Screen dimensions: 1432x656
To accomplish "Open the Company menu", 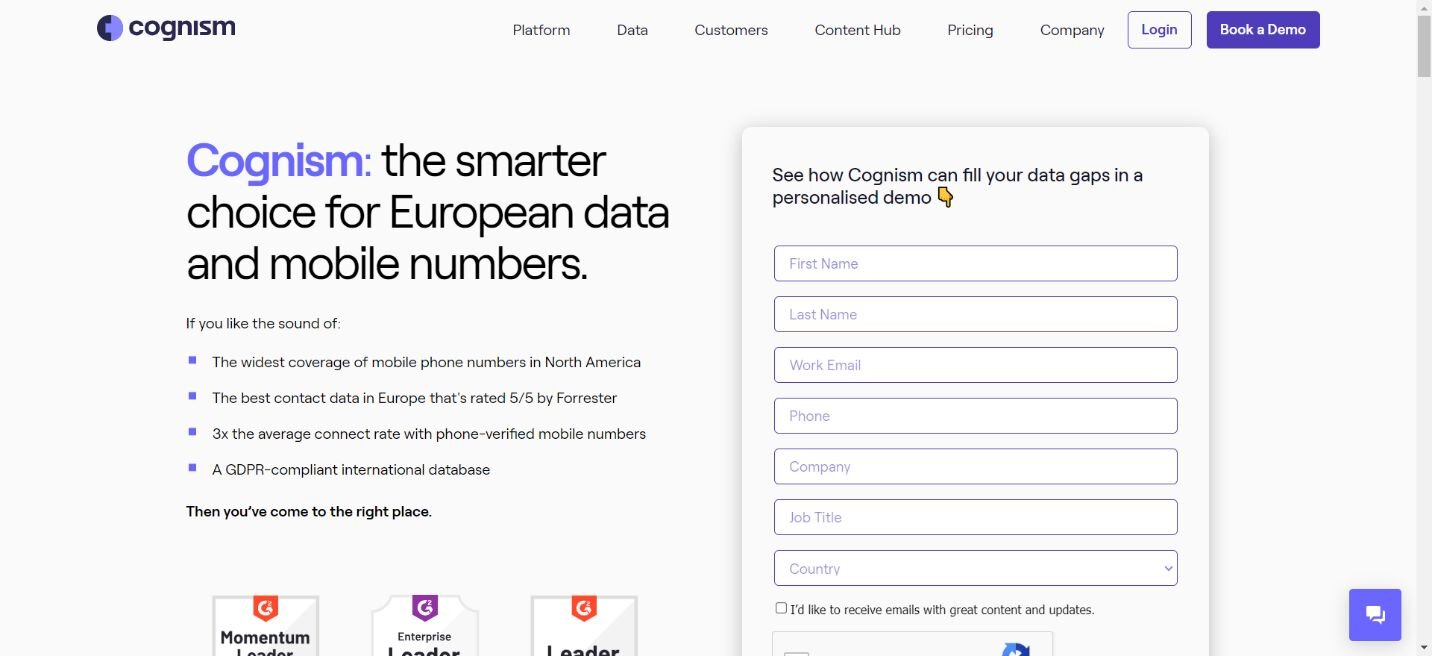I will click(1072, 30).
